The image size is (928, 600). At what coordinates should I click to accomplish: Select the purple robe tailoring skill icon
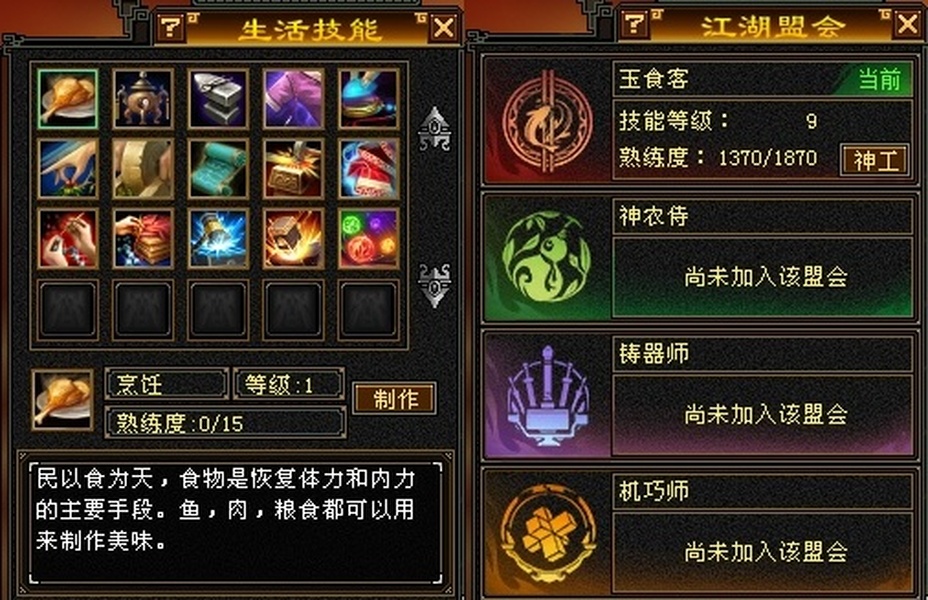pyautogui.click(x=294, y=99)
